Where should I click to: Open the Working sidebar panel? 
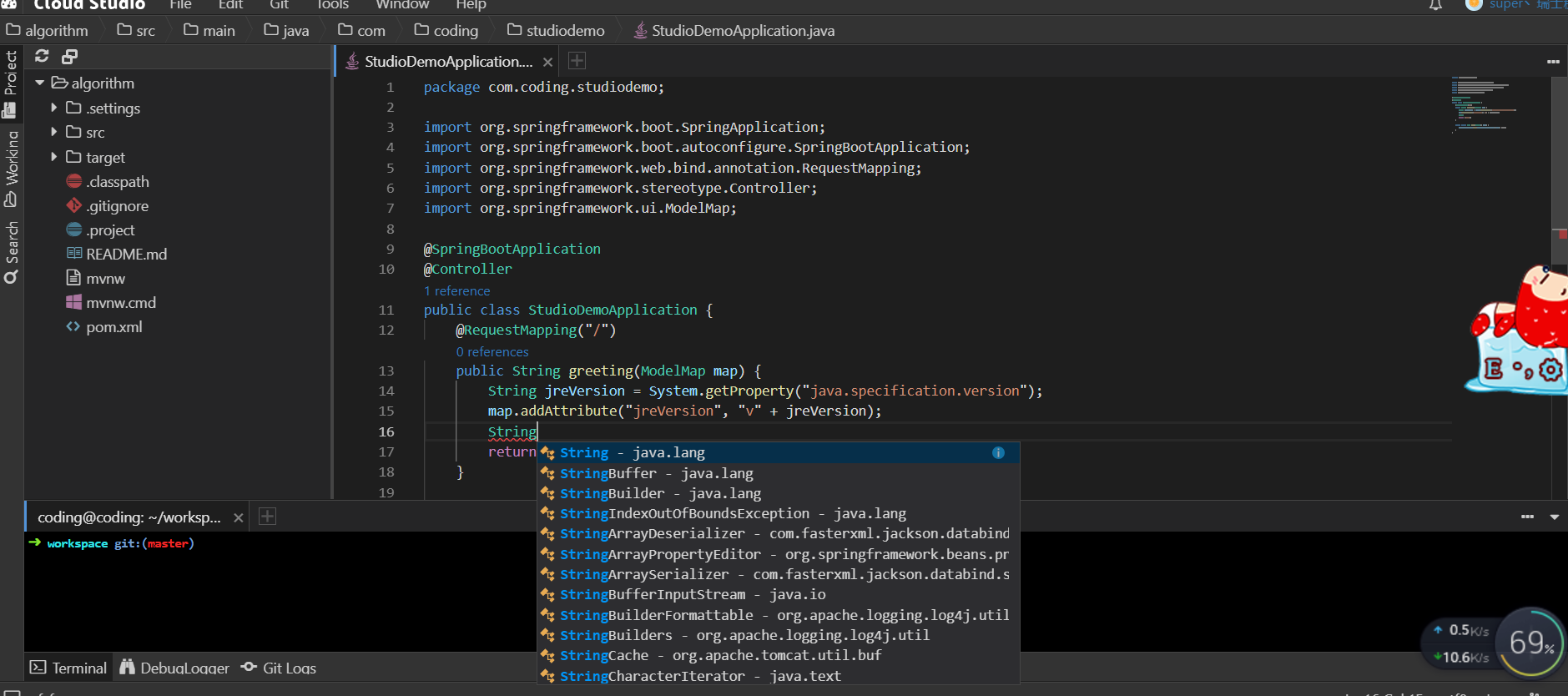[11, 169]
